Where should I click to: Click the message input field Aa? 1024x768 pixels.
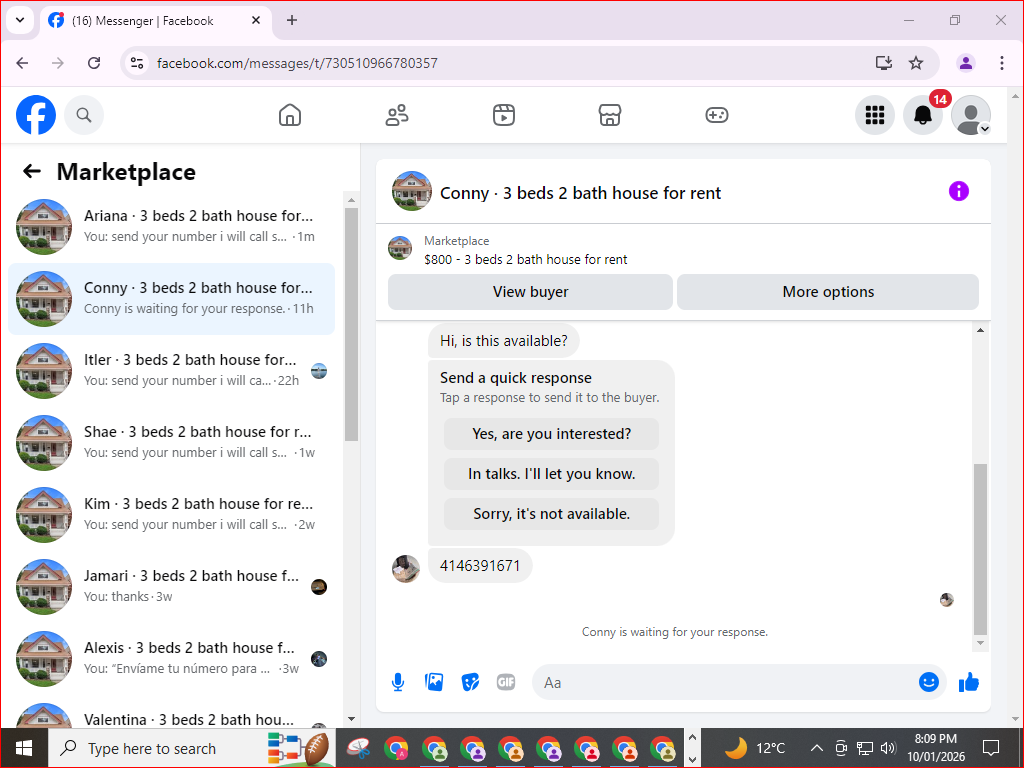pos(725,682)
